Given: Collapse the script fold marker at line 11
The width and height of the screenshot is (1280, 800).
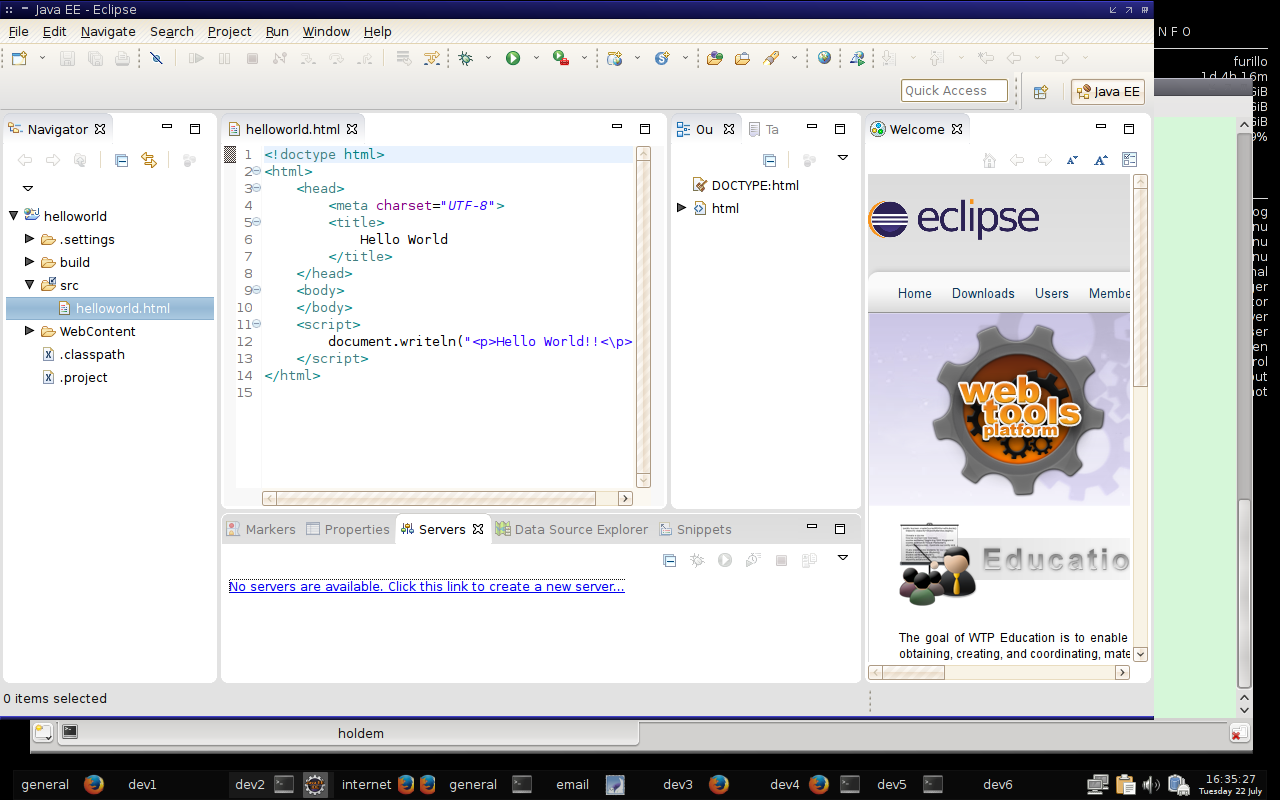Looking at the screenshot, I should click(x=257, y=324).
